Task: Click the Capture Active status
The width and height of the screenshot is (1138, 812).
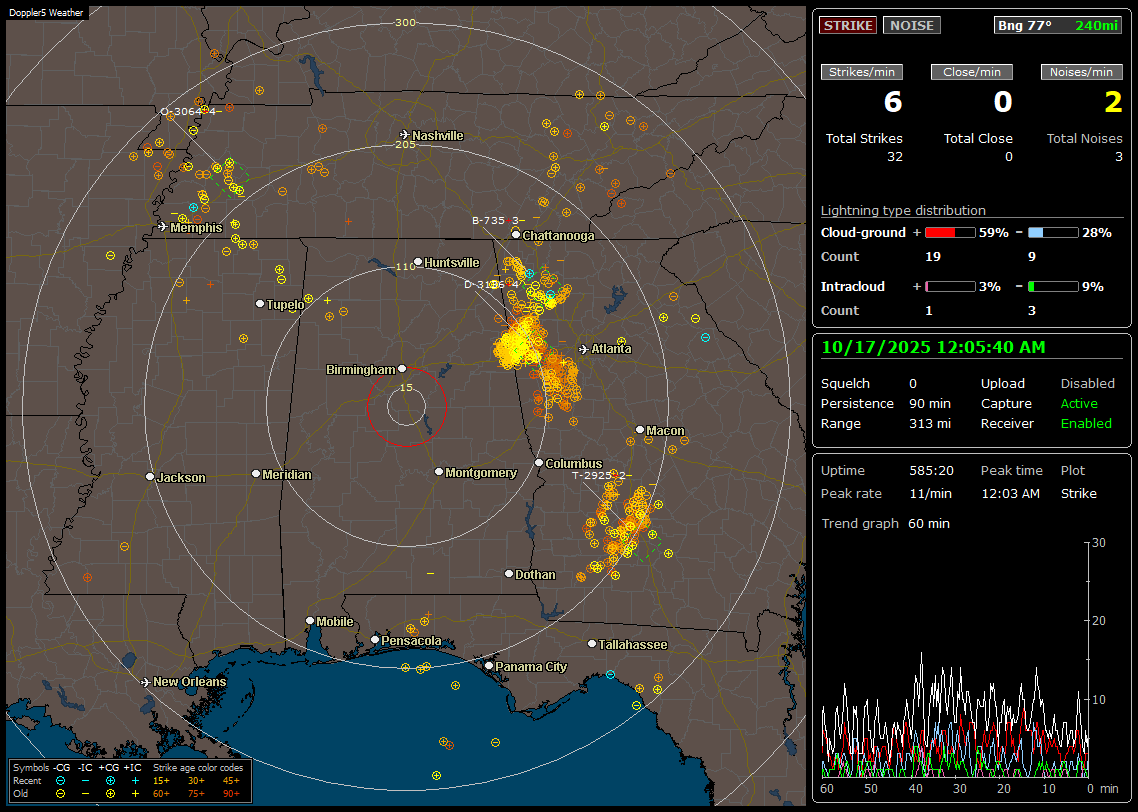Action: pyautogui.click(x=1079, y=403)
